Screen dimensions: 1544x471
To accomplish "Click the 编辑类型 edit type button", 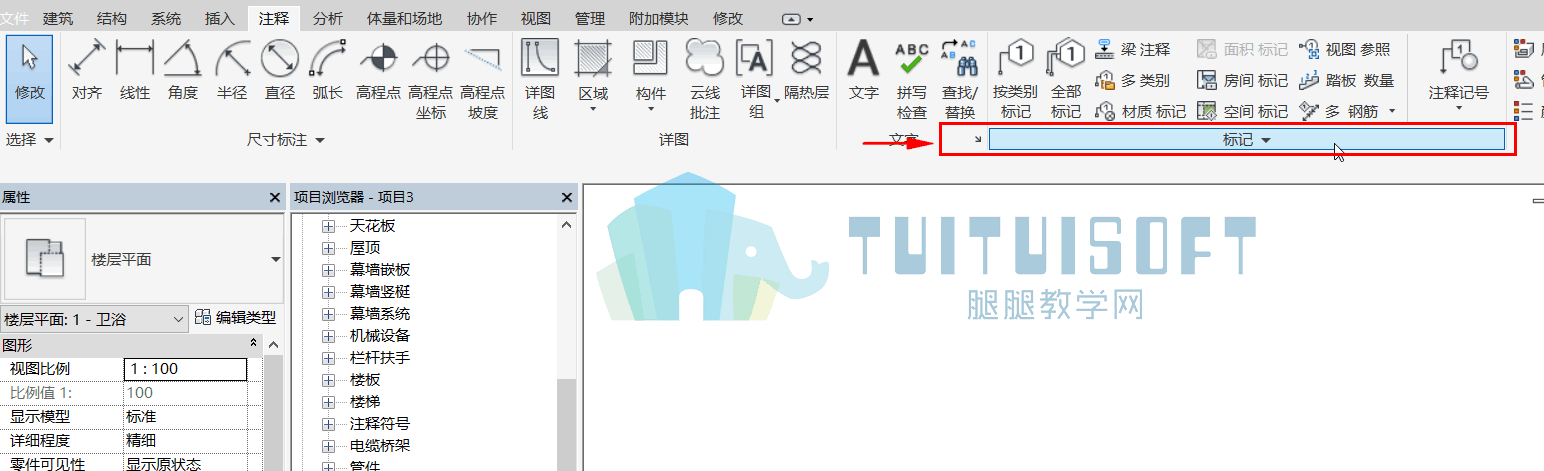I will point(236,318).
